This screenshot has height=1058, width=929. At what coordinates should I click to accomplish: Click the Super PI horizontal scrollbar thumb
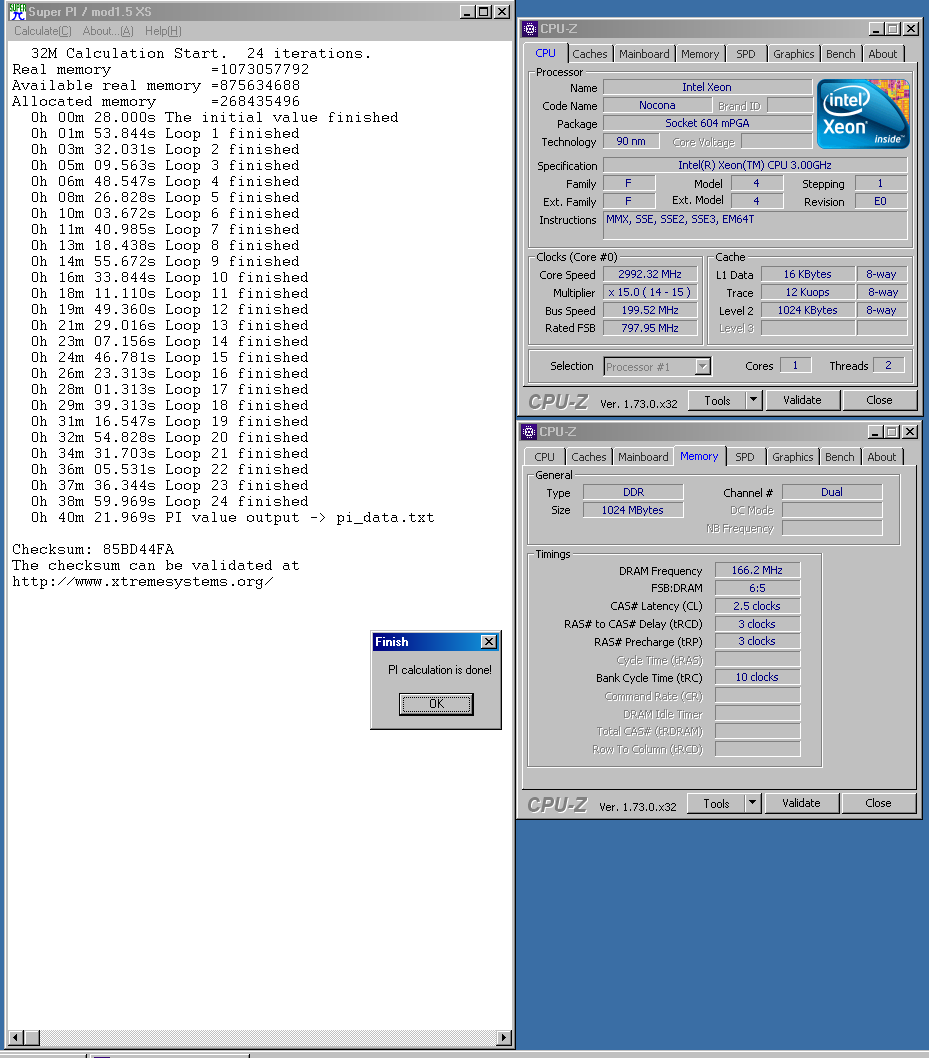(32, 1037)
